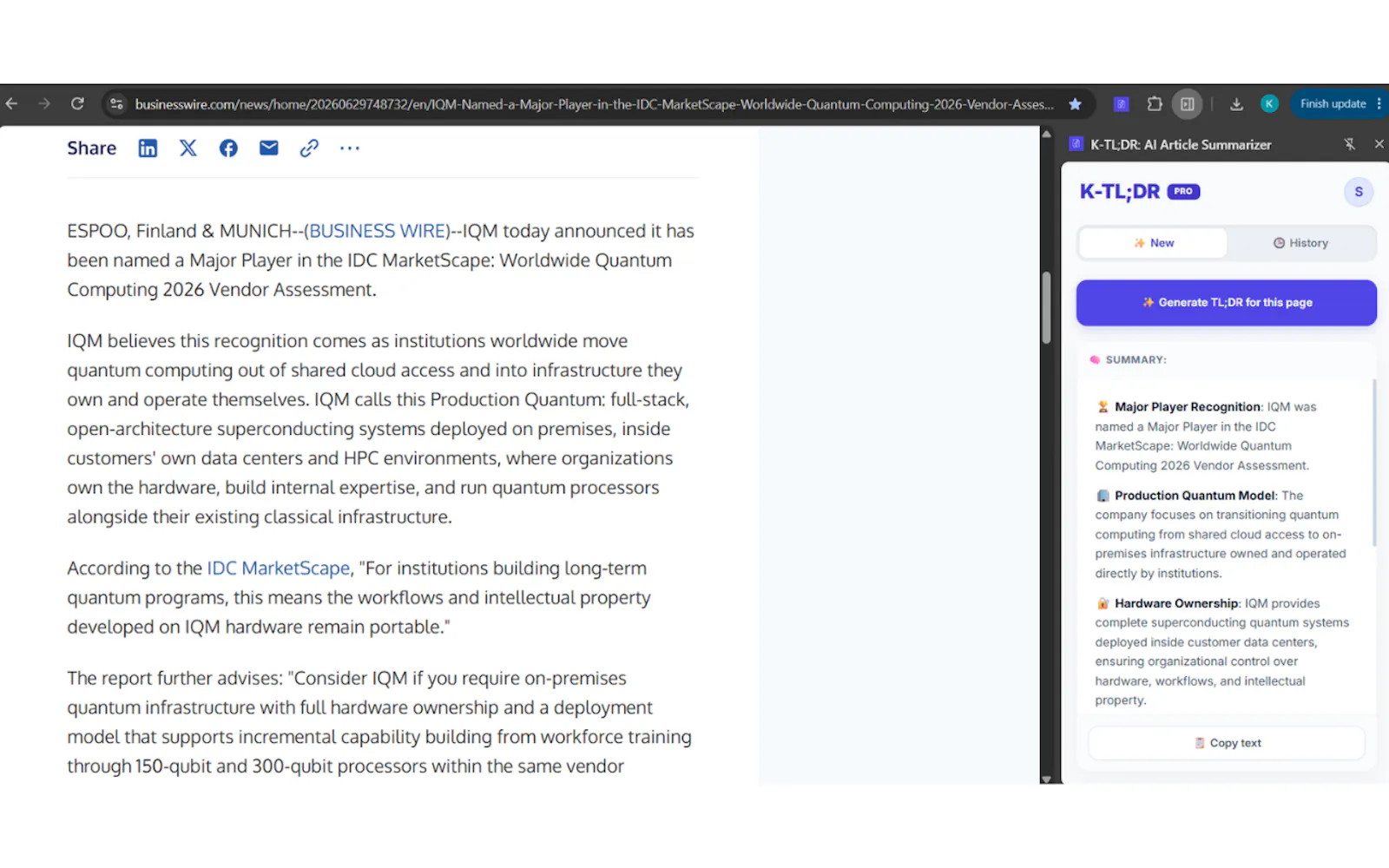This screenshot has height=868, width=1389.
Task: Open the BUSINESS WIRE link
Action: (x=378, y=231)
